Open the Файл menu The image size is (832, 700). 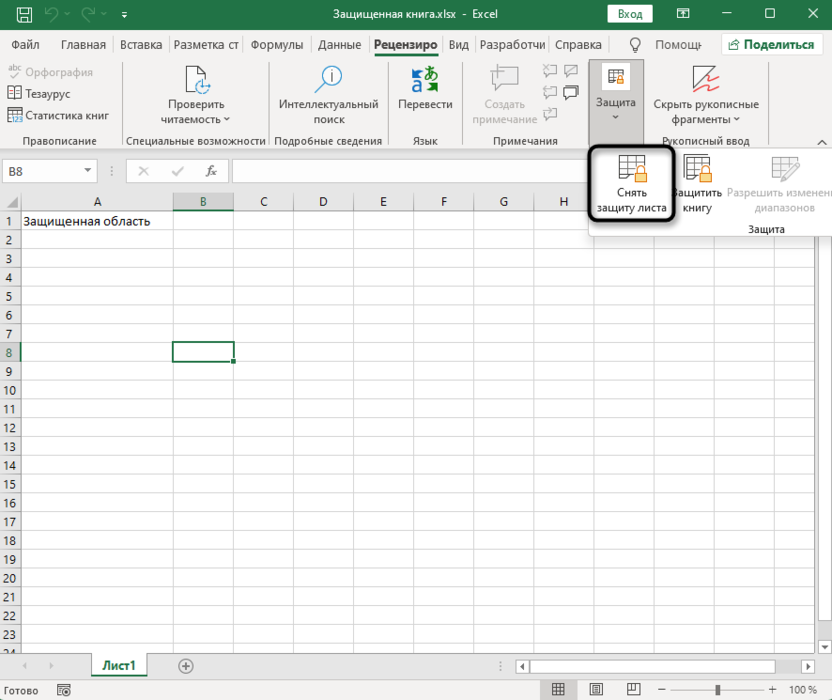26,45
